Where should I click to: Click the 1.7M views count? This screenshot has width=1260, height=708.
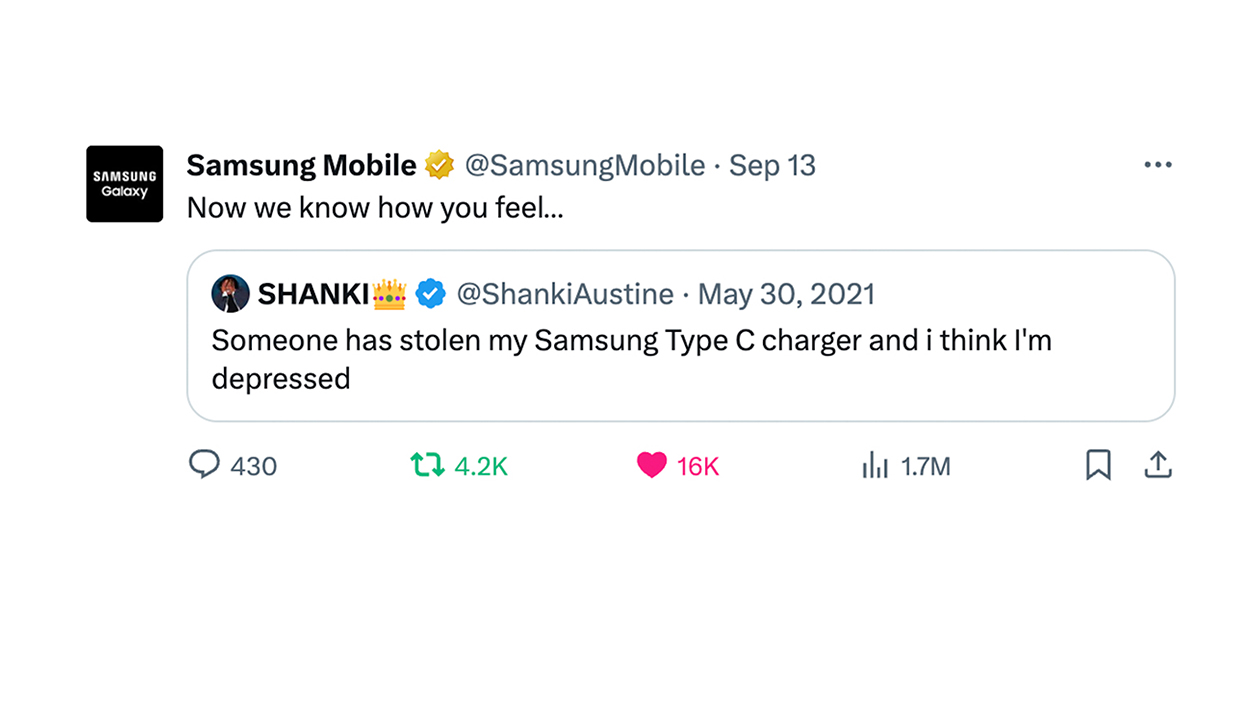point(924,465)
